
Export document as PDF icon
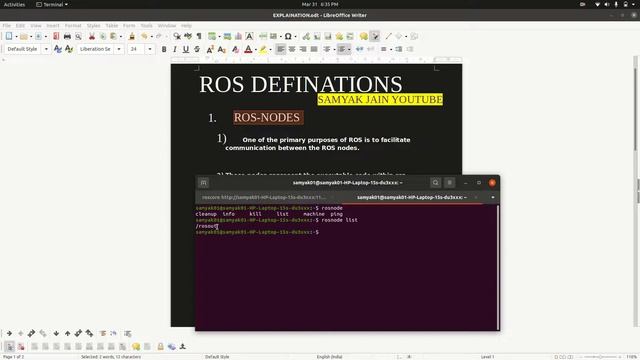pyautogui.click(x=56, y=36)
